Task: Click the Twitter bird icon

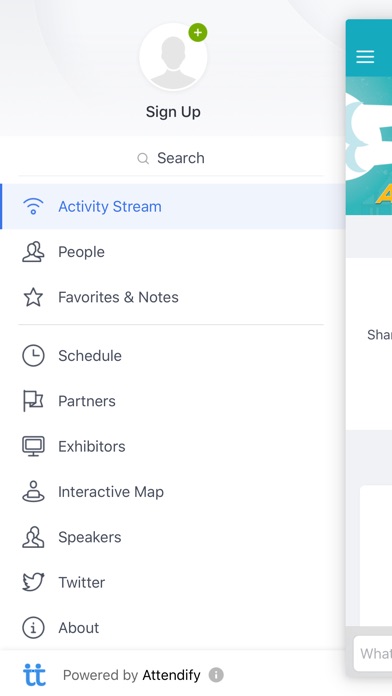Action: coord(33,582)
